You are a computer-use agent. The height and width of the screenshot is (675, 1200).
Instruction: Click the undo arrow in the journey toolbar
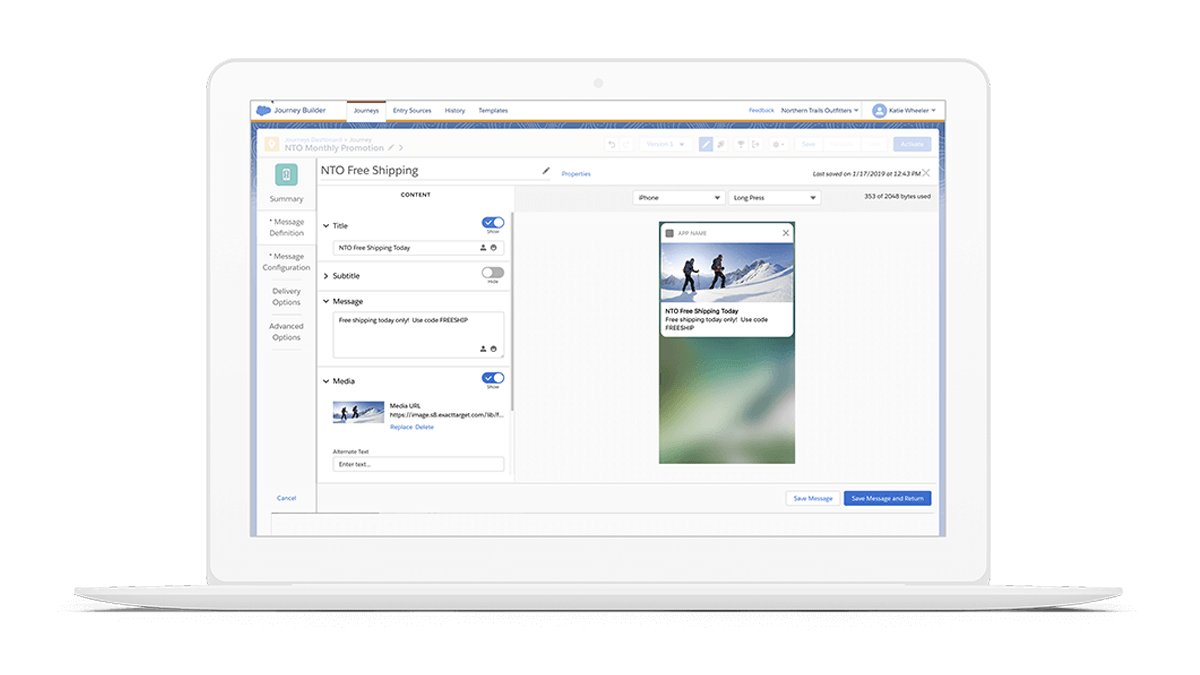612,145
